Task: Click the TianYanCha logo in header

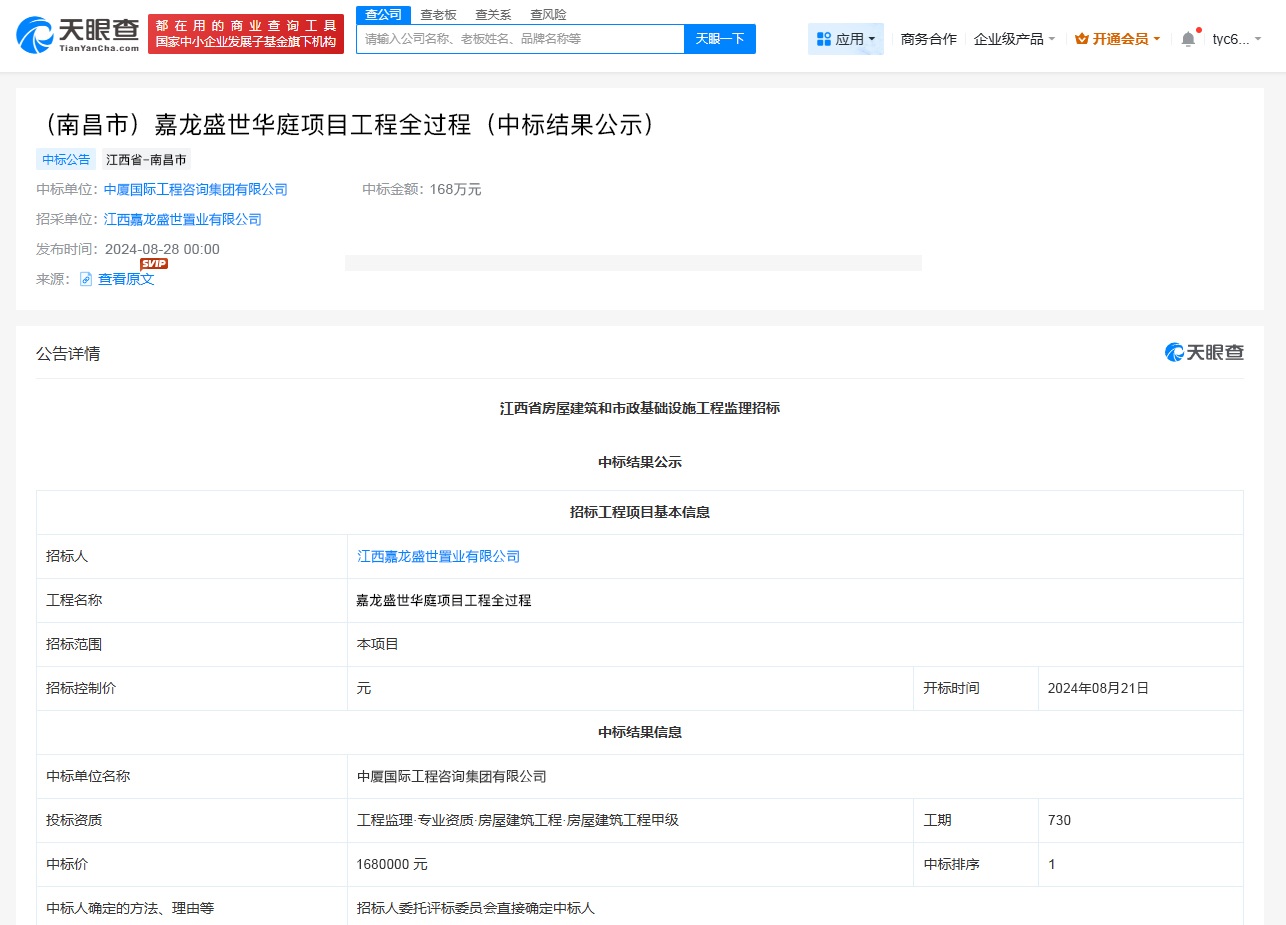Action: pyautogui.click(x=78, y=35)
